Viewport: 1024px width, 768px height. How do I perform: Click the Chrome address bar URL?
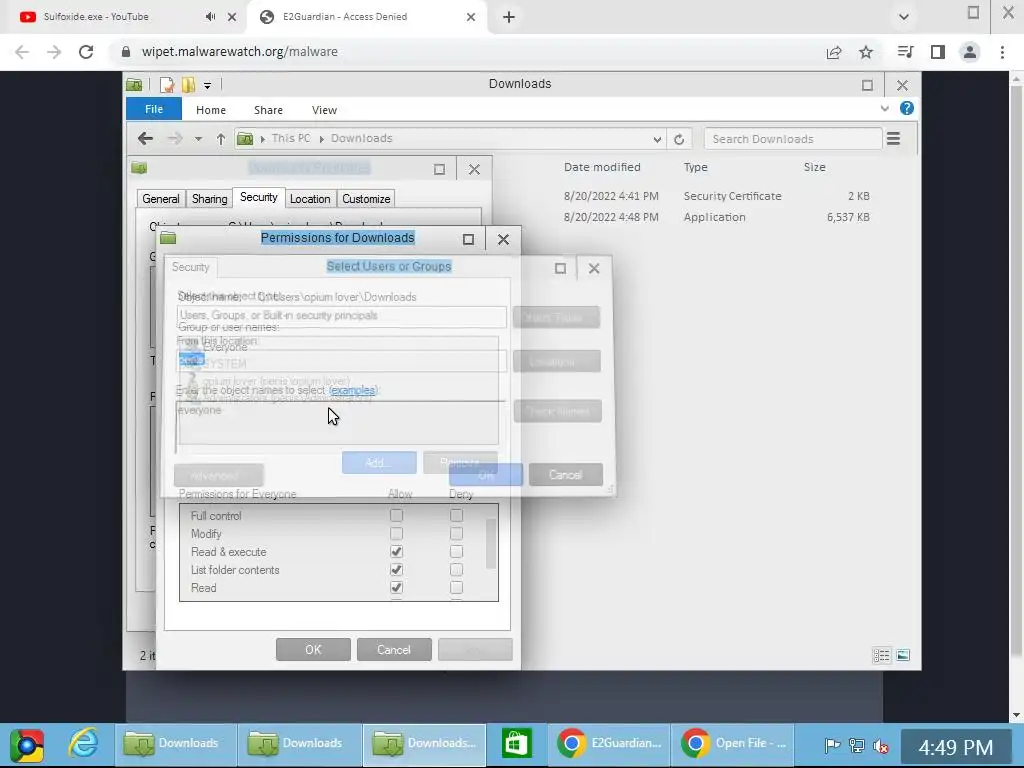pyautogui.click(x=240, y=52)
